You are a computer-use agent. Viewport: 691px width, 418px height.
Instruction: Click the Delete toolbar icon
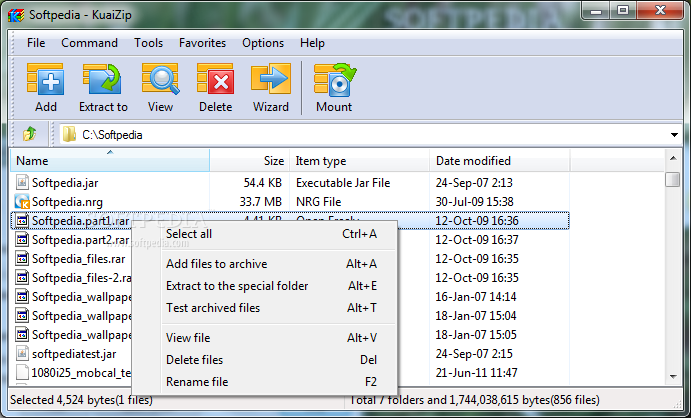point(215,79)
